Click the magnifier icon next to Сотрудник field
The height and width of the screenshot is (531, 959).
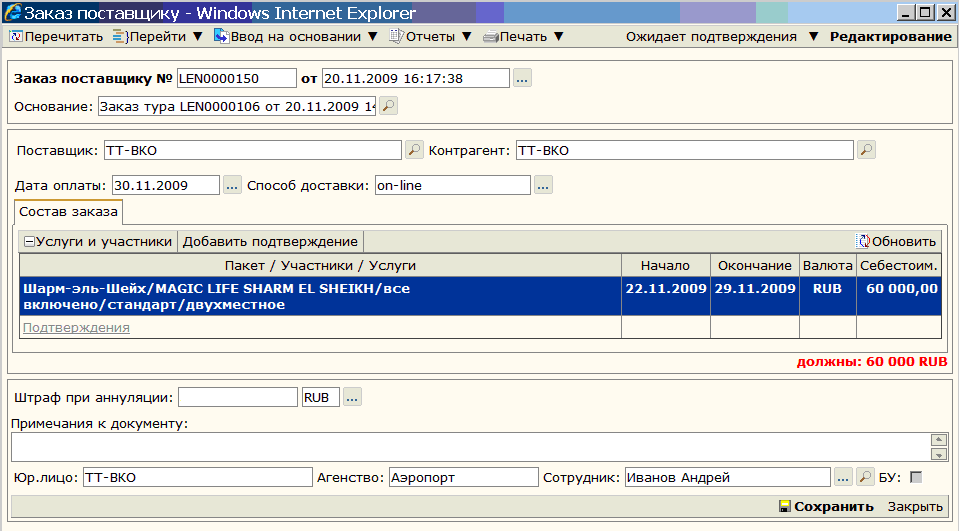865,477
